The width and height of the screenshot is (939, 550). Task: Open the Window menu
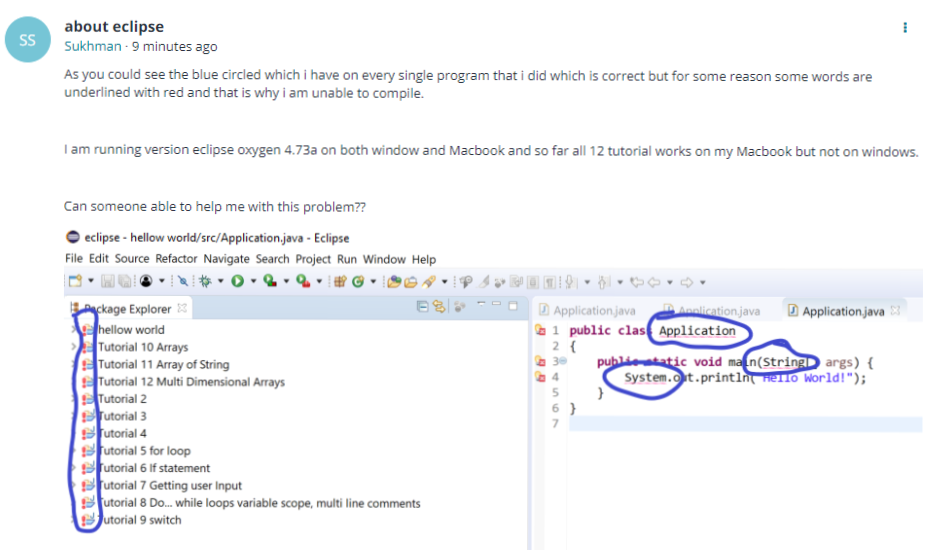point(384,259)
